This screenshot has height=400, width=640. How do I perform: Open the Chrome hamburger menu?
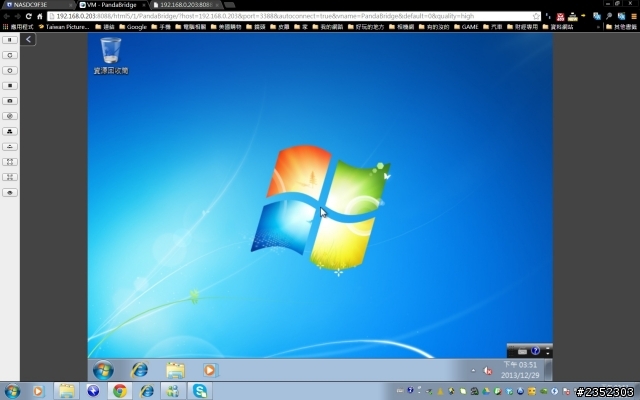[634, 16]
